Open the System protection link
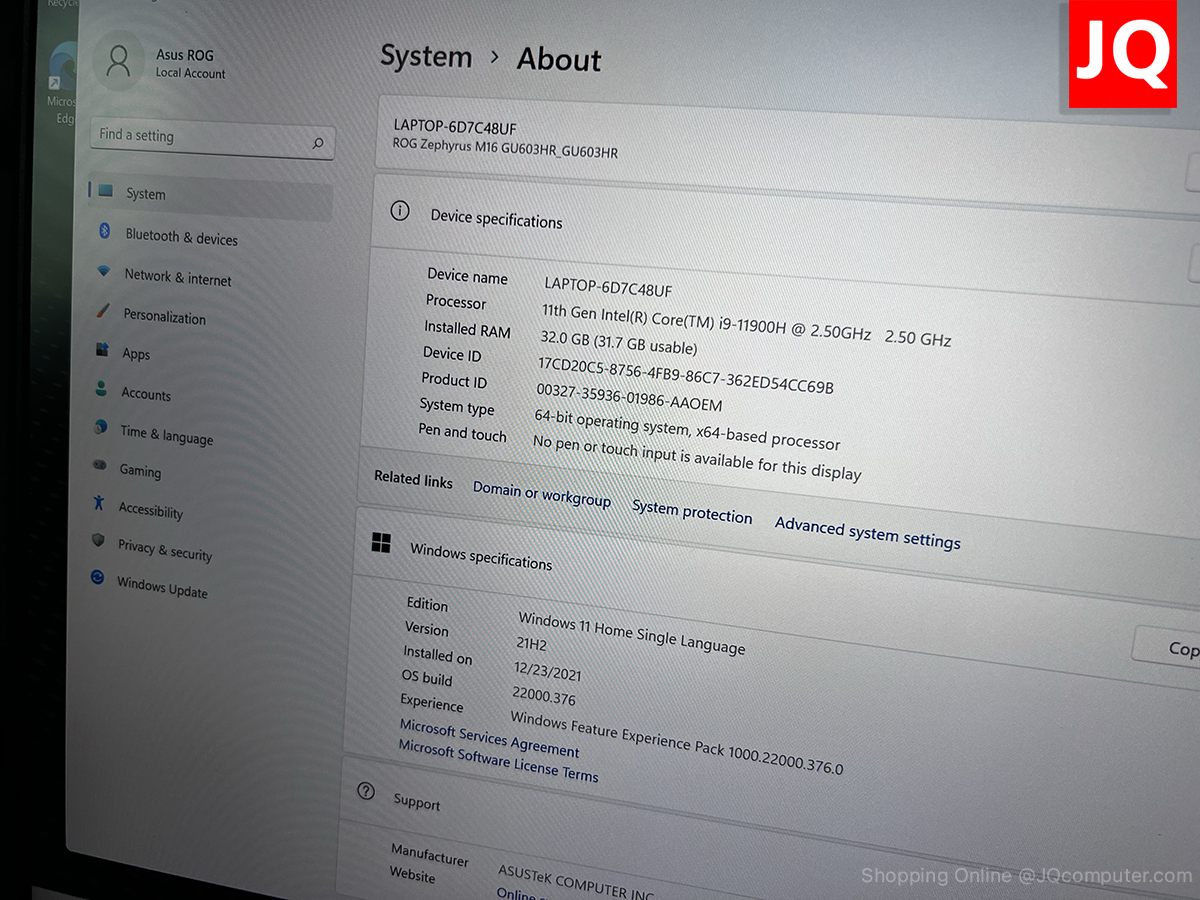The height and width of the screenshot is (900, 1200). coord(692,511)
